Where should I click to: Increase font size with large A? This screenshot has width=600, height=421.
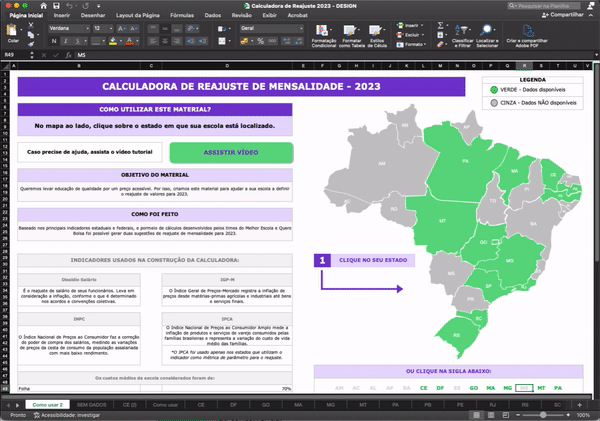coord(121,28)
